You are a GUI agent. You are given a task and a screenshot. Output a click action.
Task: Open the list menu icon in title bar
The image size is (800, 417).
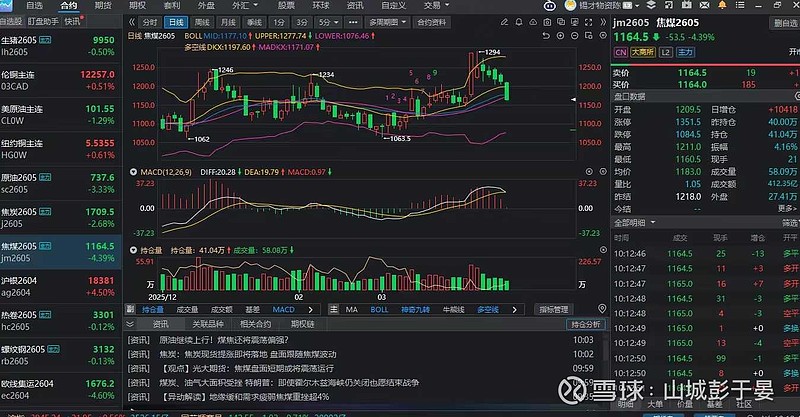(739, 5)
